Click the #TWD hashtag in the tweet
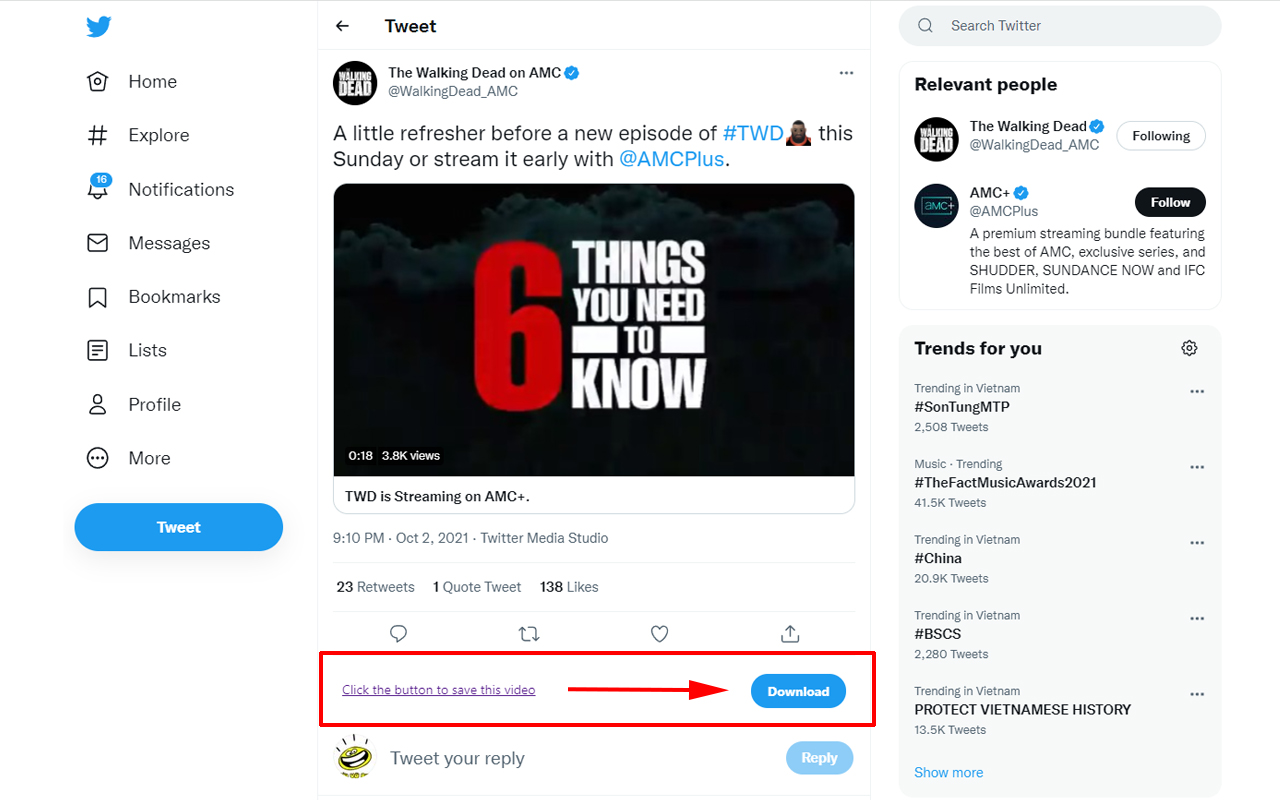Image resolution: width=1280 pixels, height=800 pixels. 753,133
